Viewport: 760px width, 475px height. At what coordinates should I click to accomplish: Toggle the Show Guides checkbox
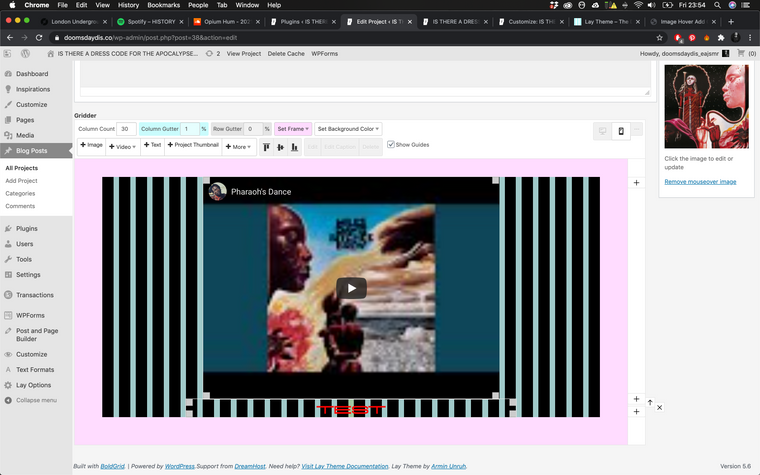391,145
